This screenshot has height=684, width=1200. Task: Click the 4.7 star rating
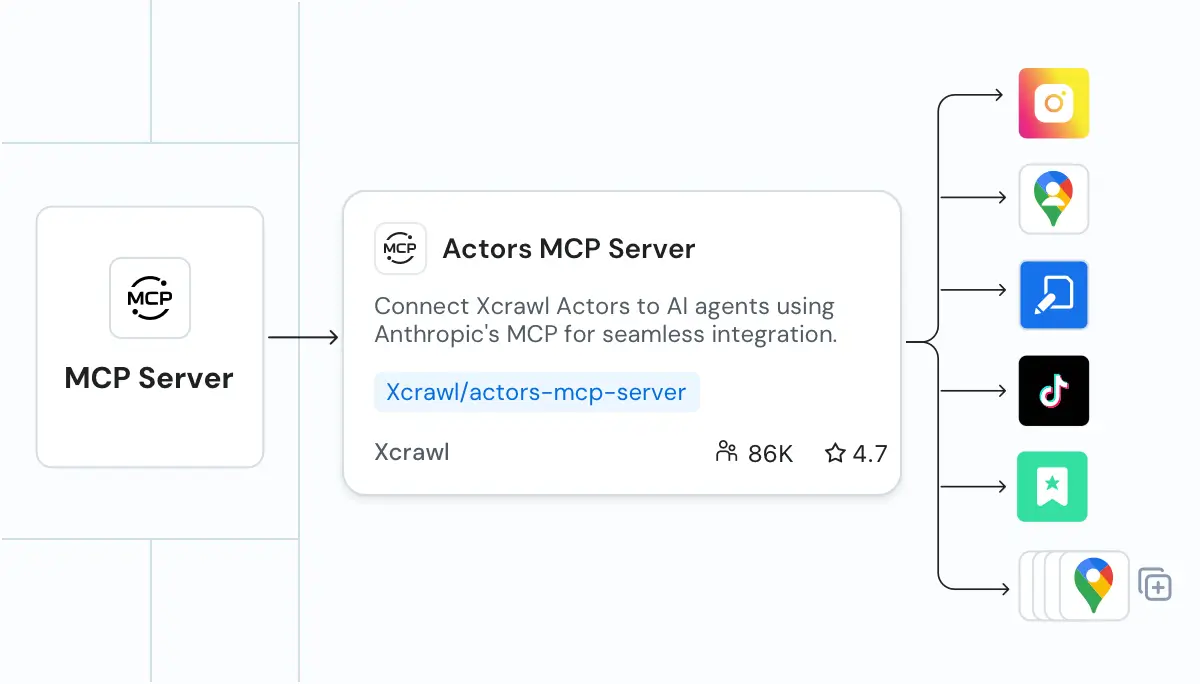click(x=870, y=454)
